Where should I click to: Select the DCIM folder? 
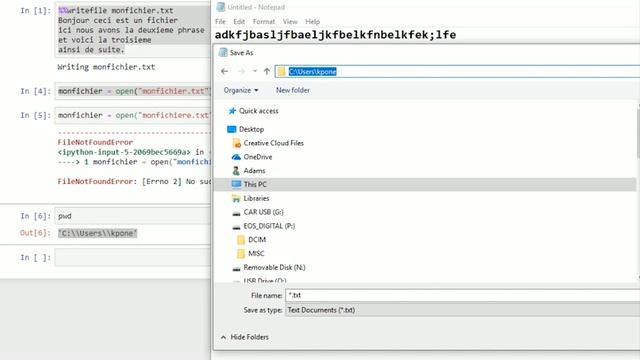click(257, 240)
